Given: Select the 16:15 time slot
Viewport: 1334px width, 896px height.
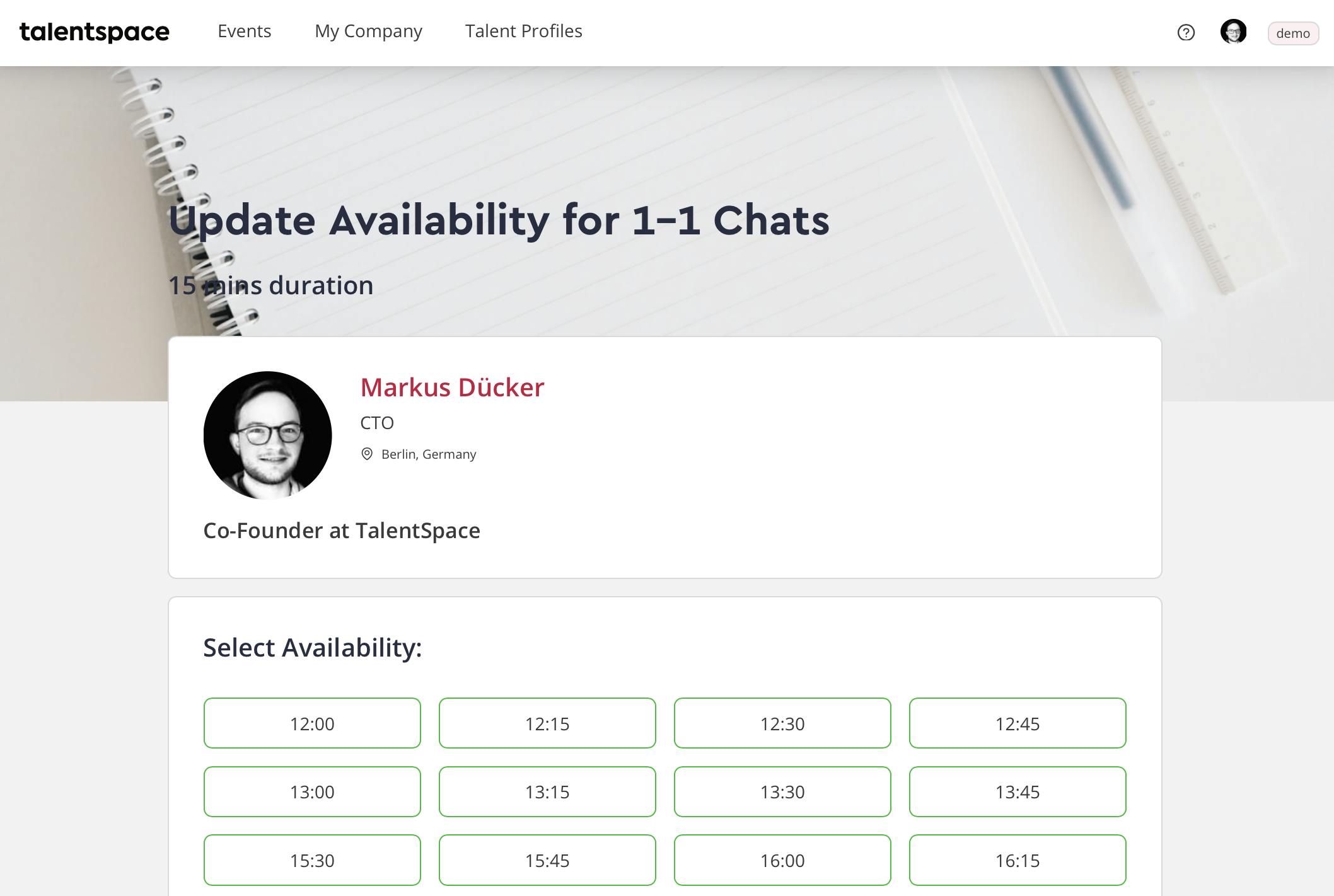Looking at the screenshot, I should (1018, 860).
